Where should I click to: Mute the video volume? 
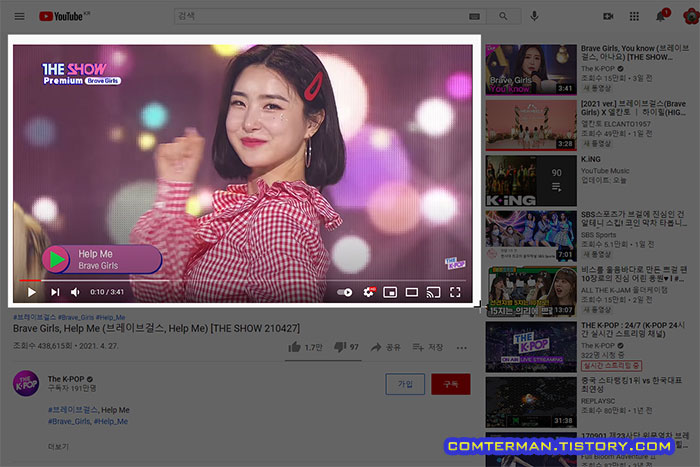75,292
